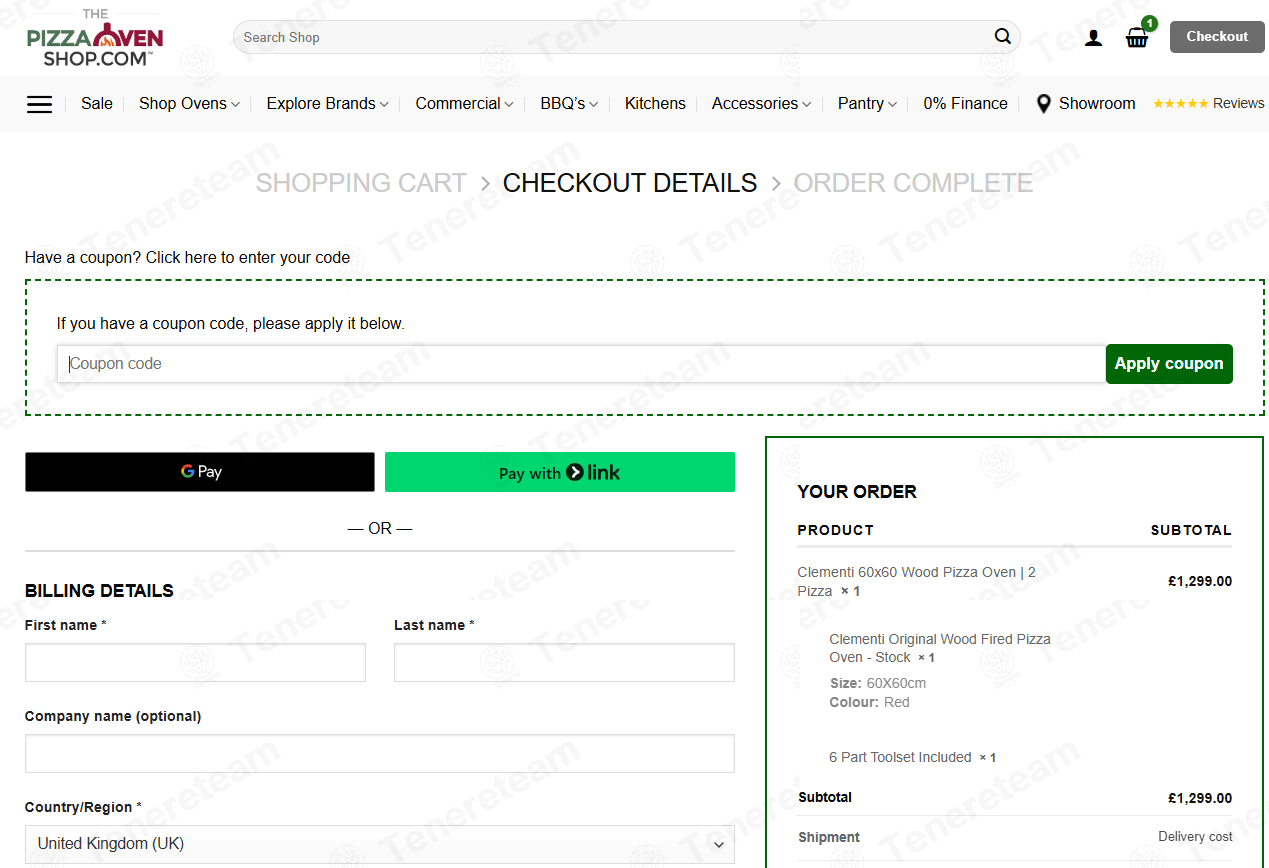The height and width of the screenshot is (868, 1269).
Task: Click the 'Colour: Red' detail
Action: [869, 702]
